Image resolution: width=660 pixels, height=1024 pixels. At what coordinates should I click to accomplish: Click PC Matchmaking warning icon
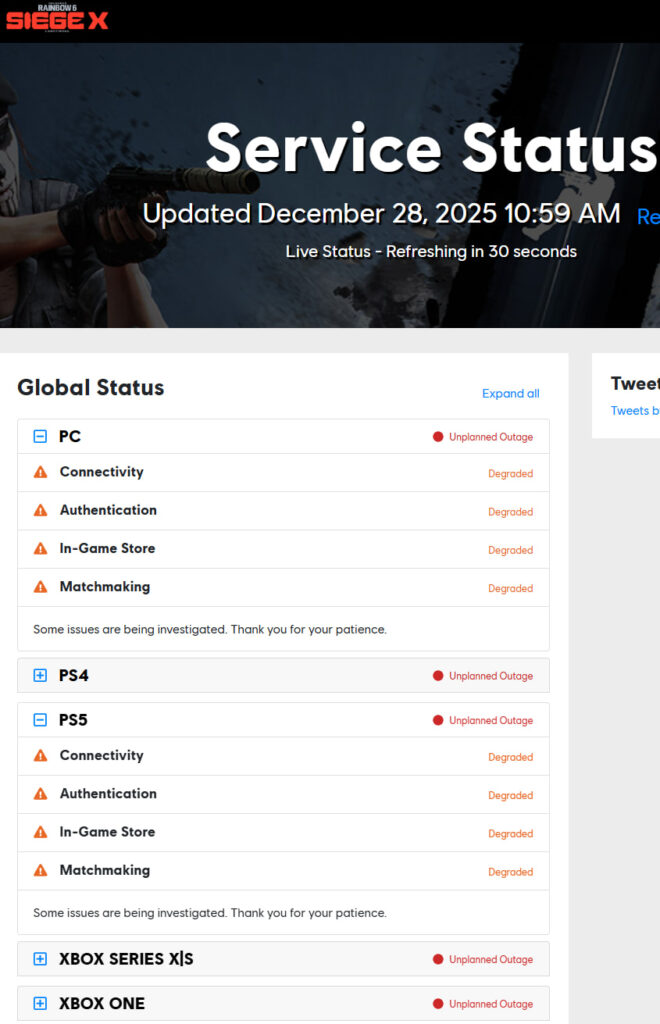click(x=40, y=587)
